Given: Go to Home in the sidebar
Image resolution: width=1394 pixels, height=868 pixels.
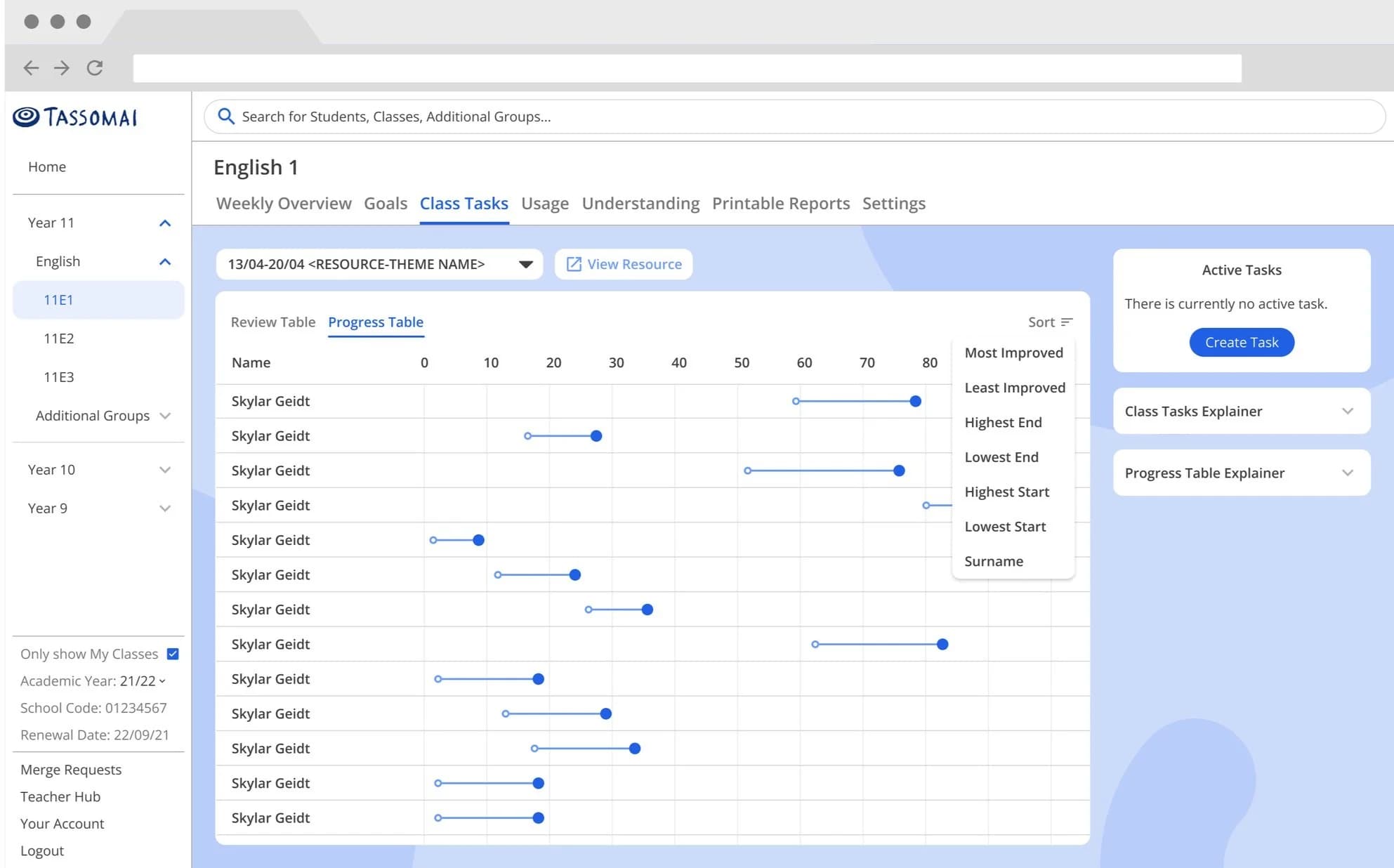Looking at the screenshot, I should 47,166.
